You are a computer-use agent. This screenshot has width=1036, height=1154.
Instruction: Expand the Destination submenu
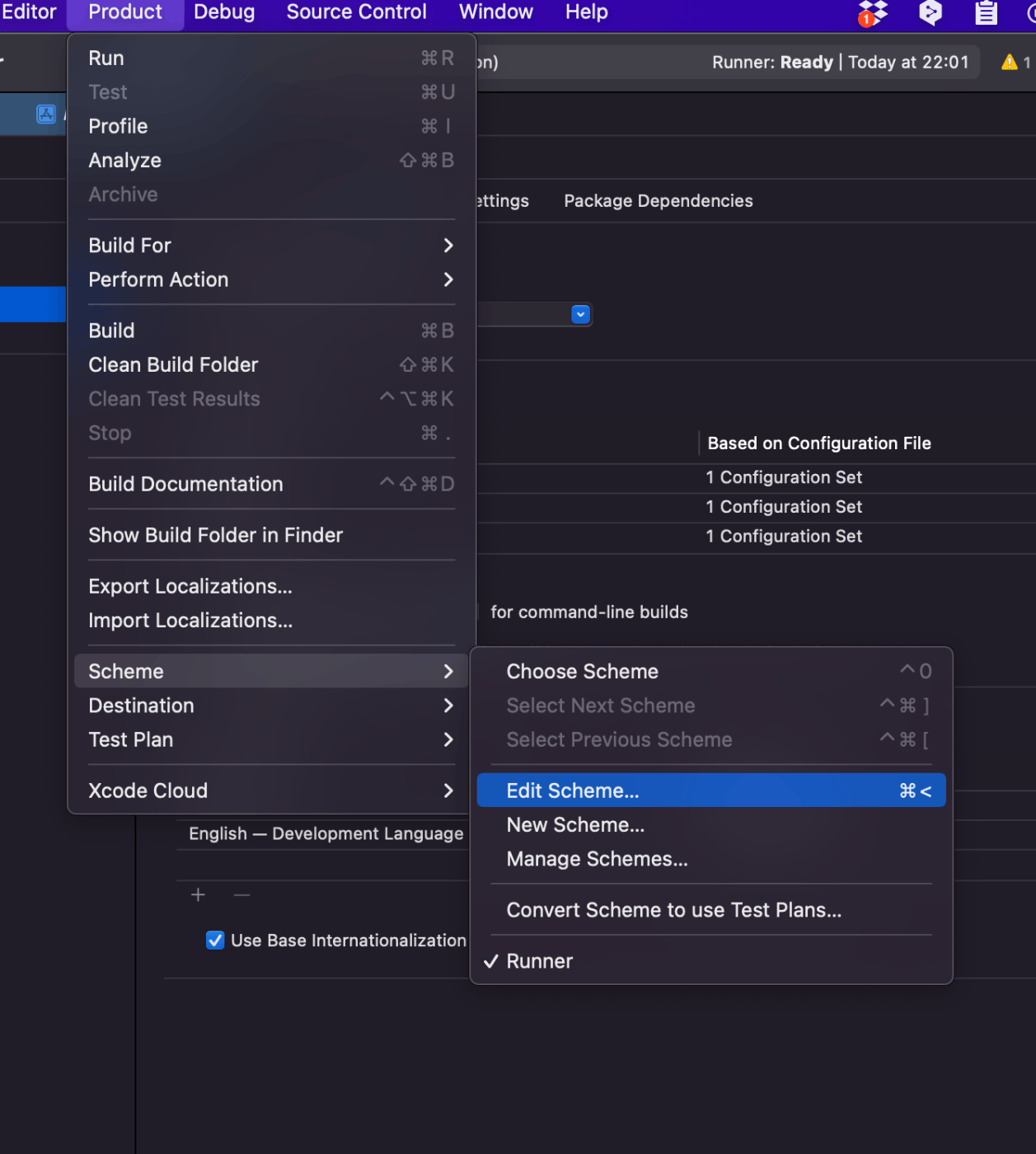[271, 706]
